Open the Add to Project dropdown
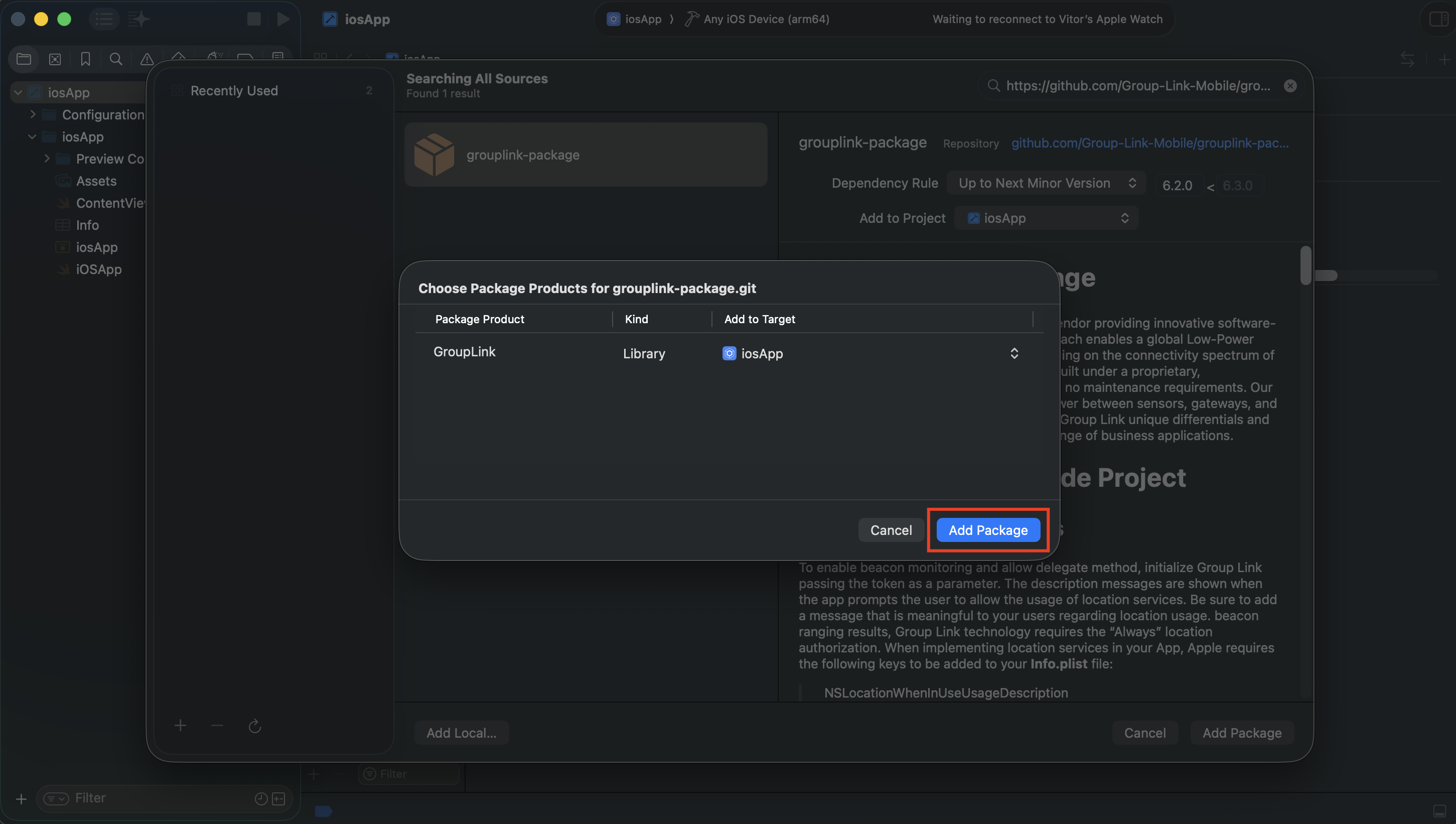The width and height of the screenshot is (1456, 824). (1046, 218)
